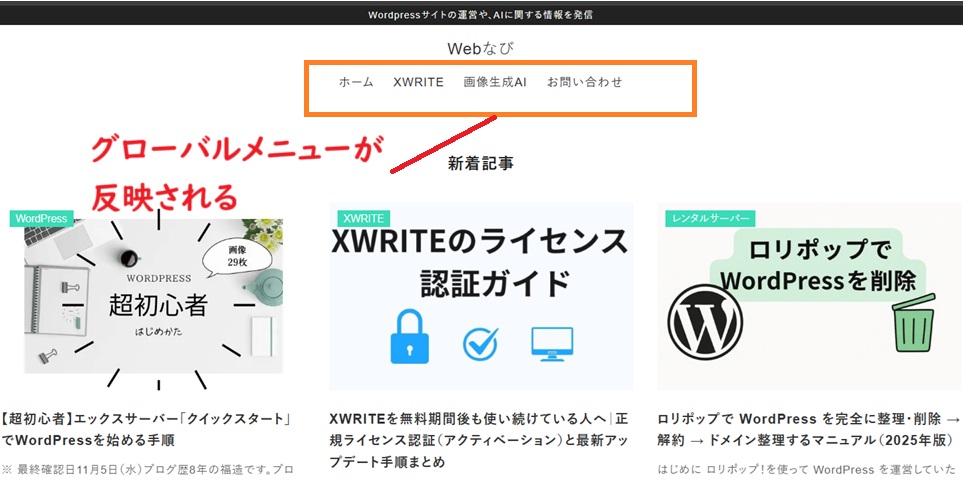This screenshot has height=481, width=963.
Task: Click the blue monitor icon in the license guide image
Action: point(555,342)
